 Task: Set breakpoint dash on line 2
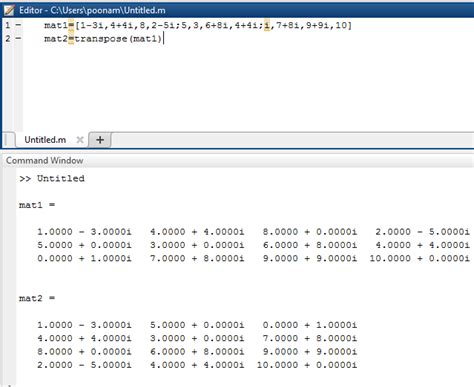pos(18,38)
